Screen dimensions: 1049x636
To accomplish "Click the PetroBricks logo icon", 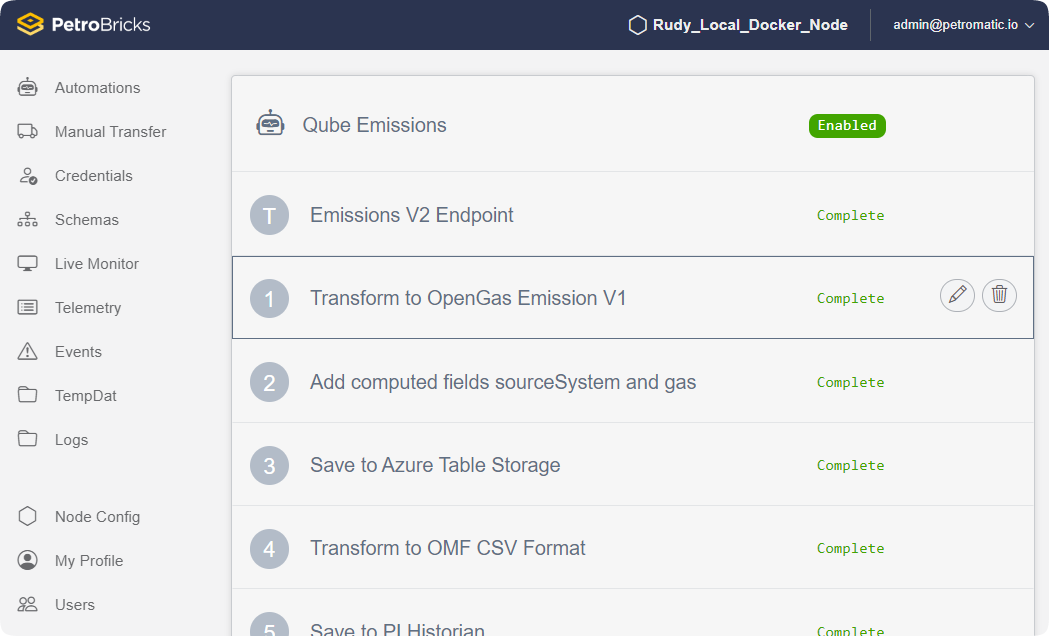I will click(x=30, y=24).
